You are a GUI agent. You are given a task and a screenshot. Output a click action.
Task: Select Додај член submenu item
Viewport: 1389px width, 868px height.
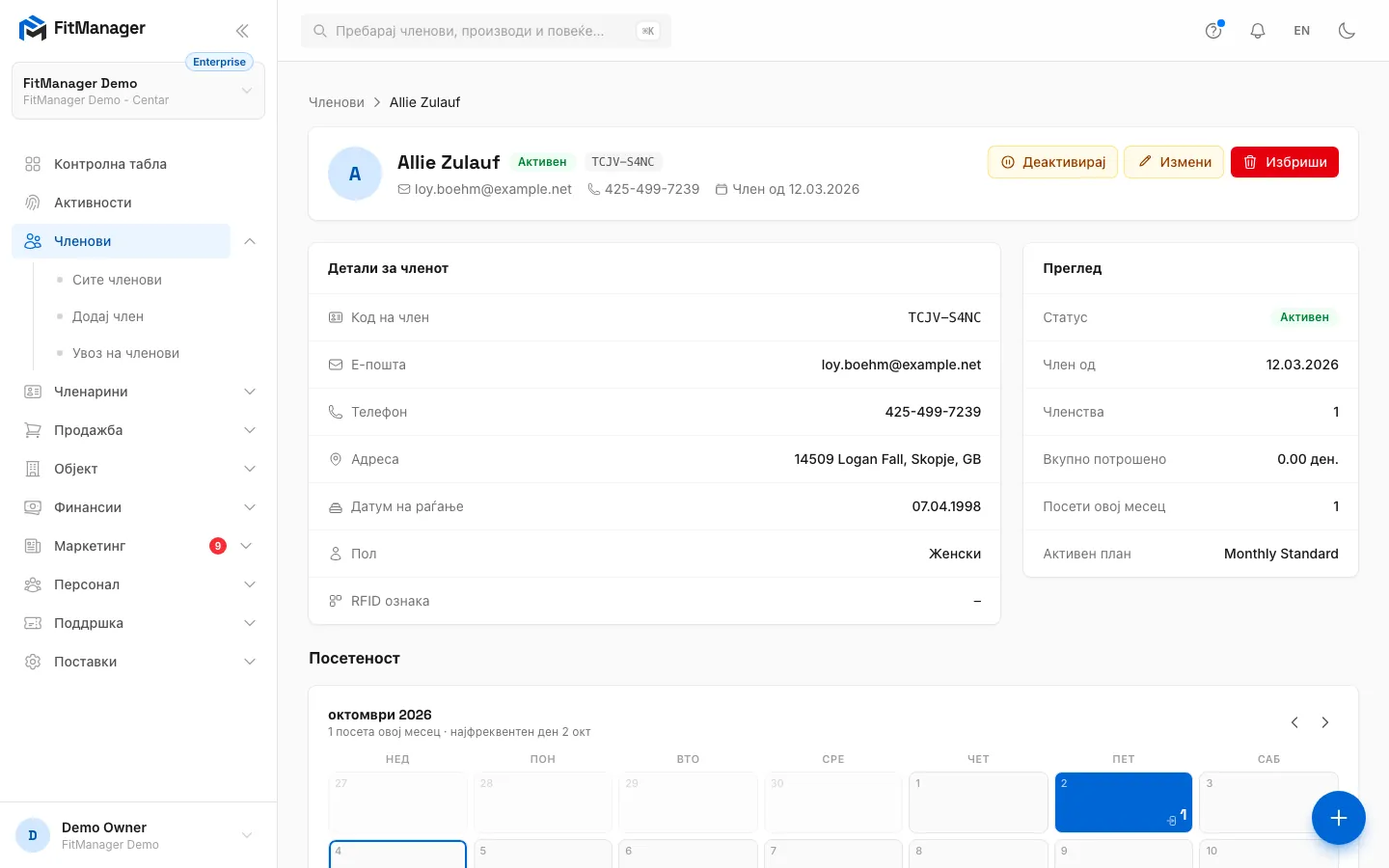[108, 316]
